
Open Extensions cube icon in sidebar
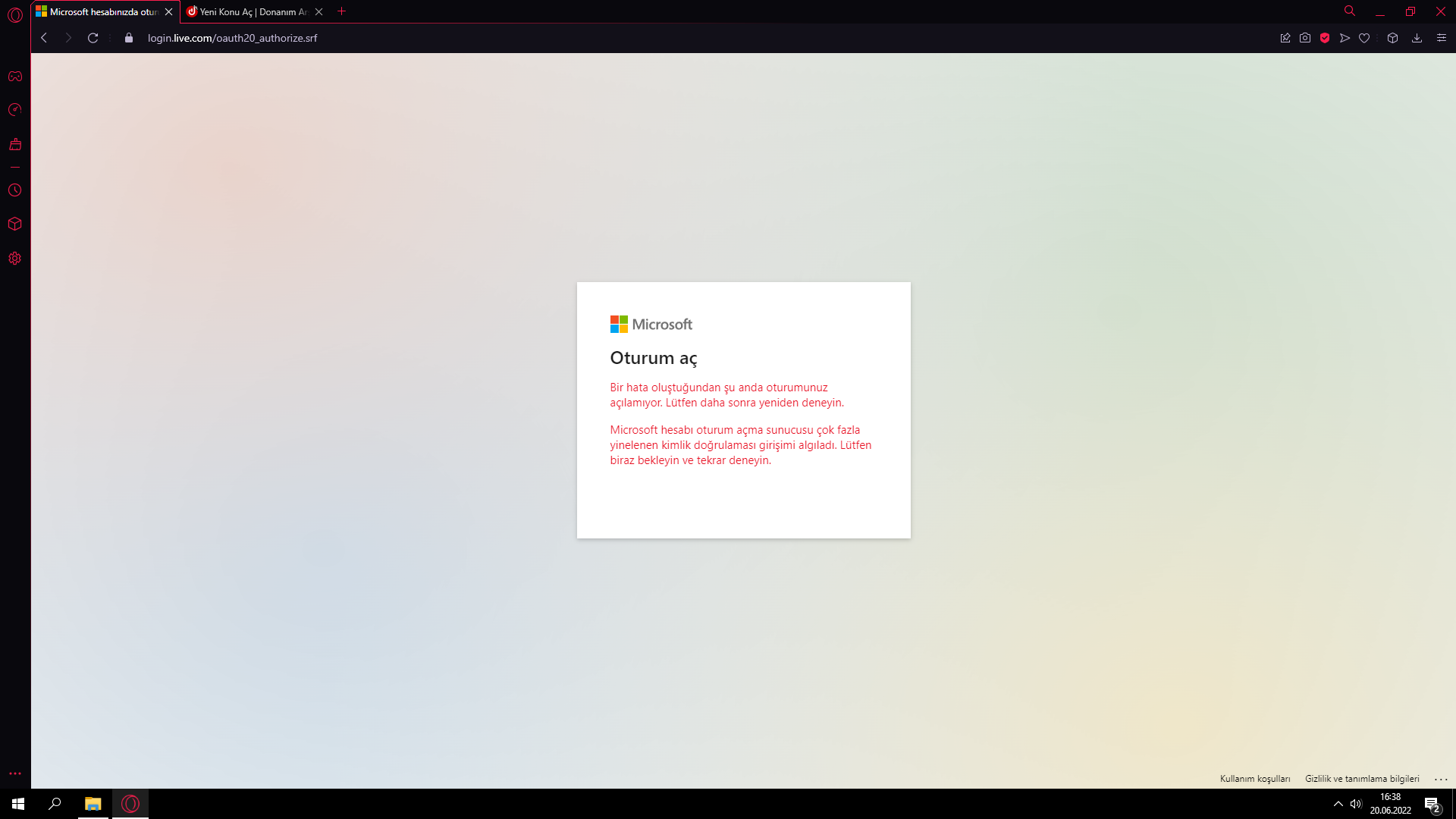(x=15, y=224)
